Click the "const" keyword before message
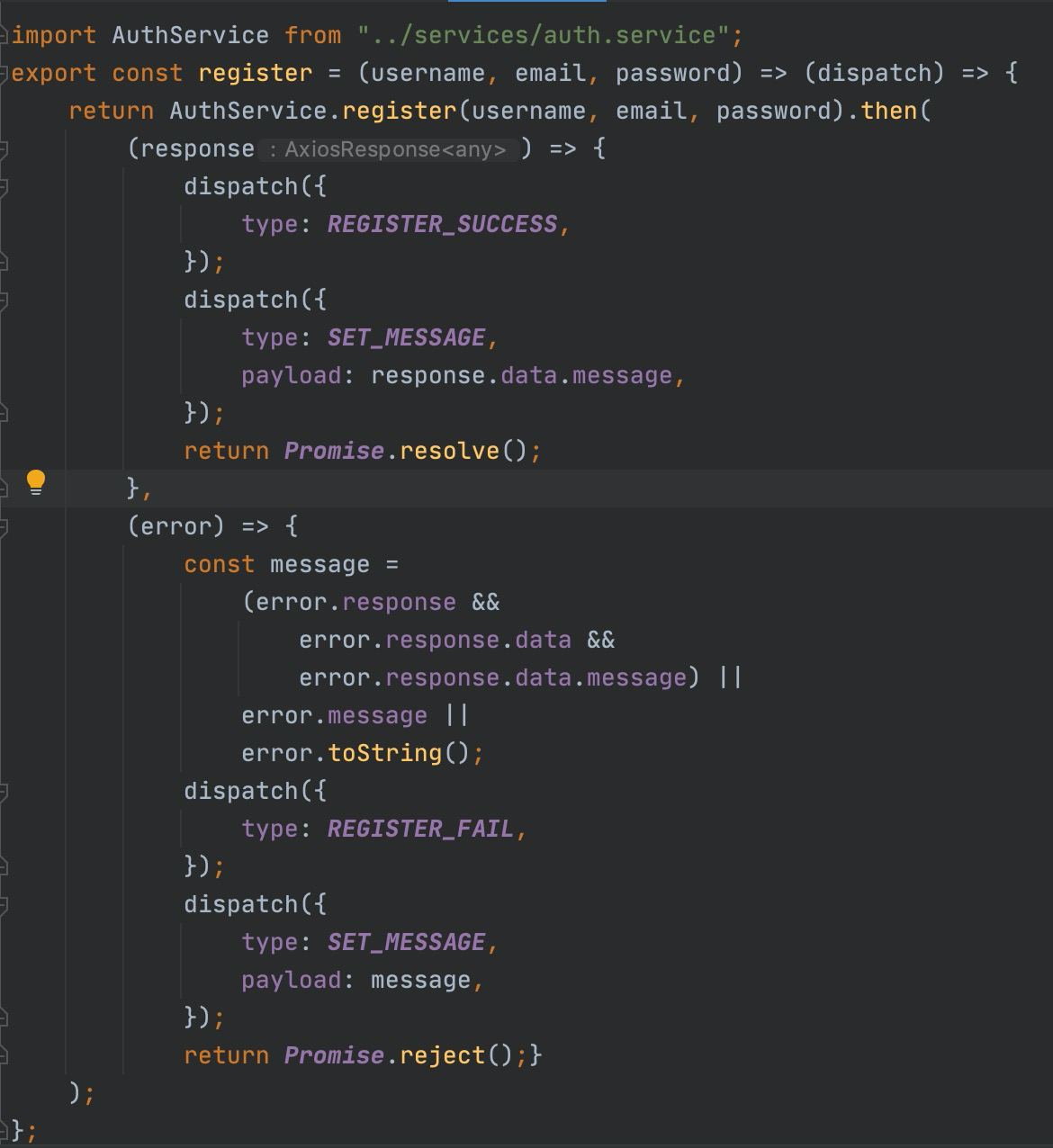Screen dimensions: 1053x1148 pyautogui.click(x=219, y=564)
